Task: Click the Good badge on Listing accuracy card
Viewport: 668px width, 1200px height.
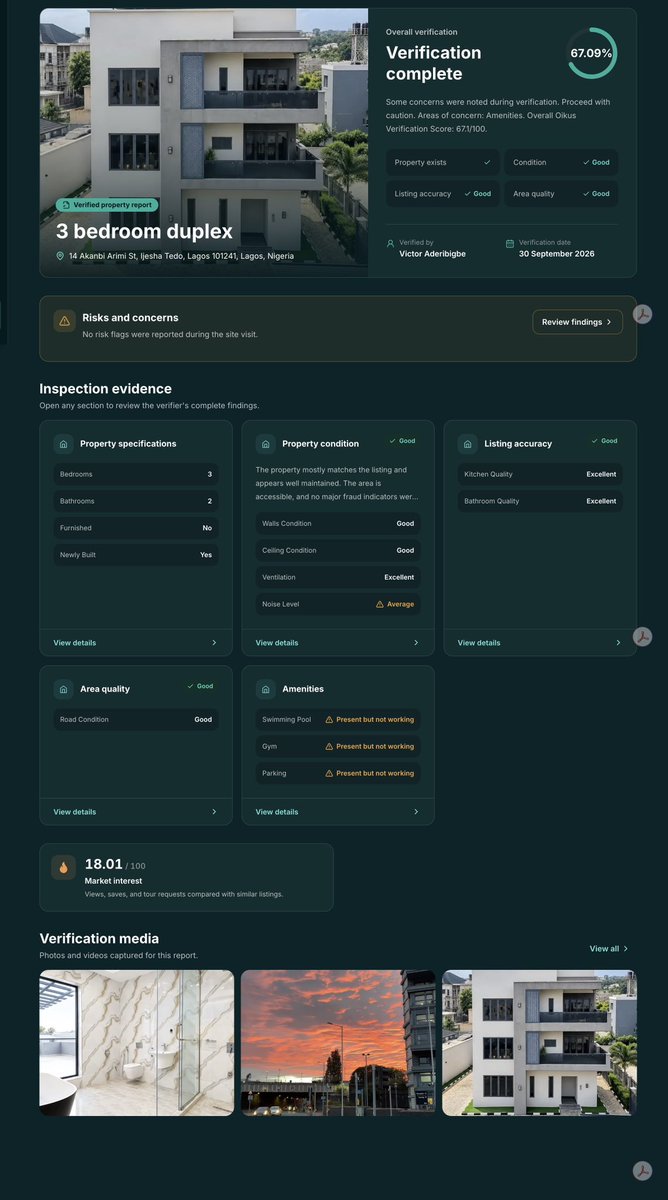Action: [x=604, y=441]
